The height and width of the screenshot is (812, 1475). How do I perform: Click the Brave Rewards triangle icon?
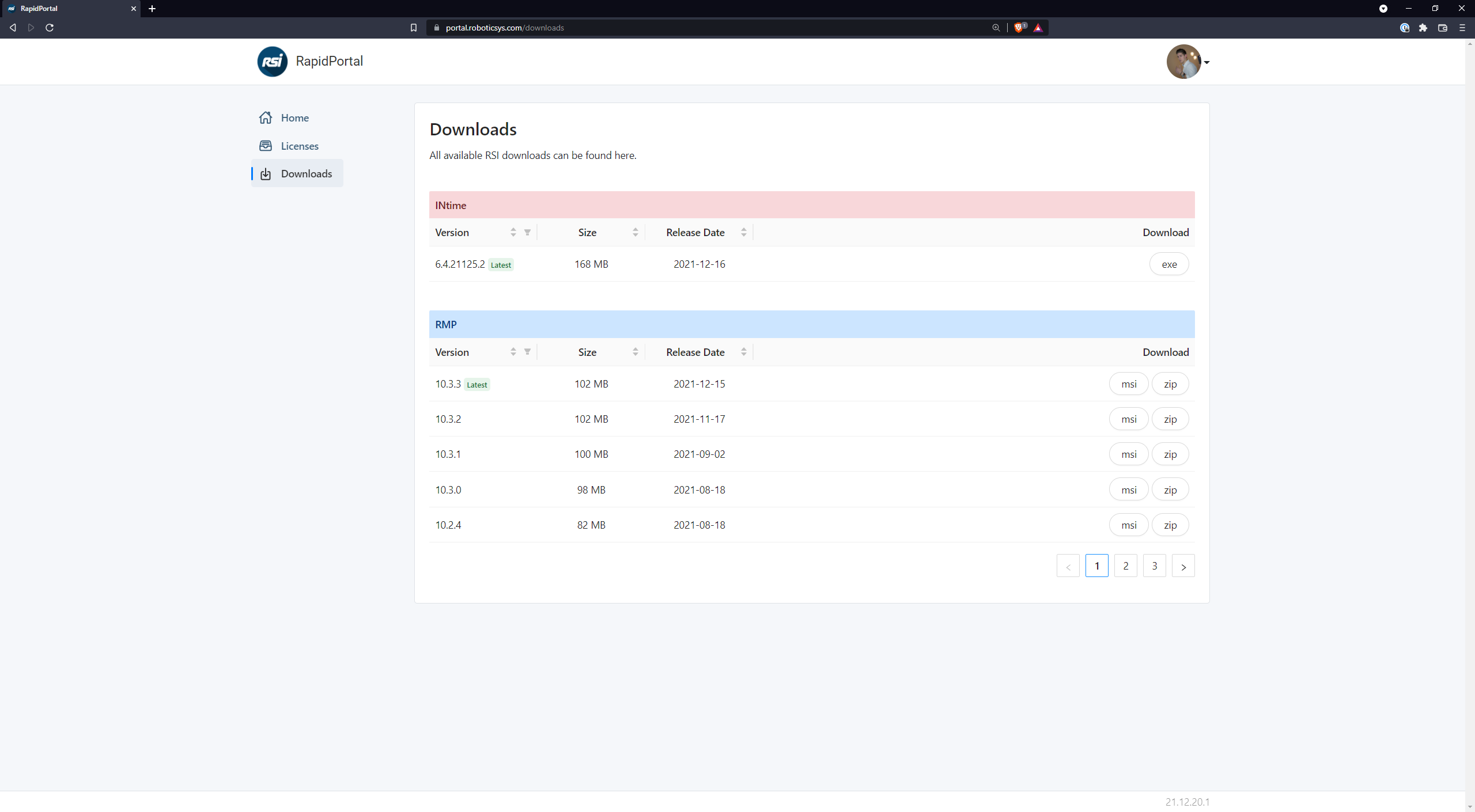[x=1038, y=28]
